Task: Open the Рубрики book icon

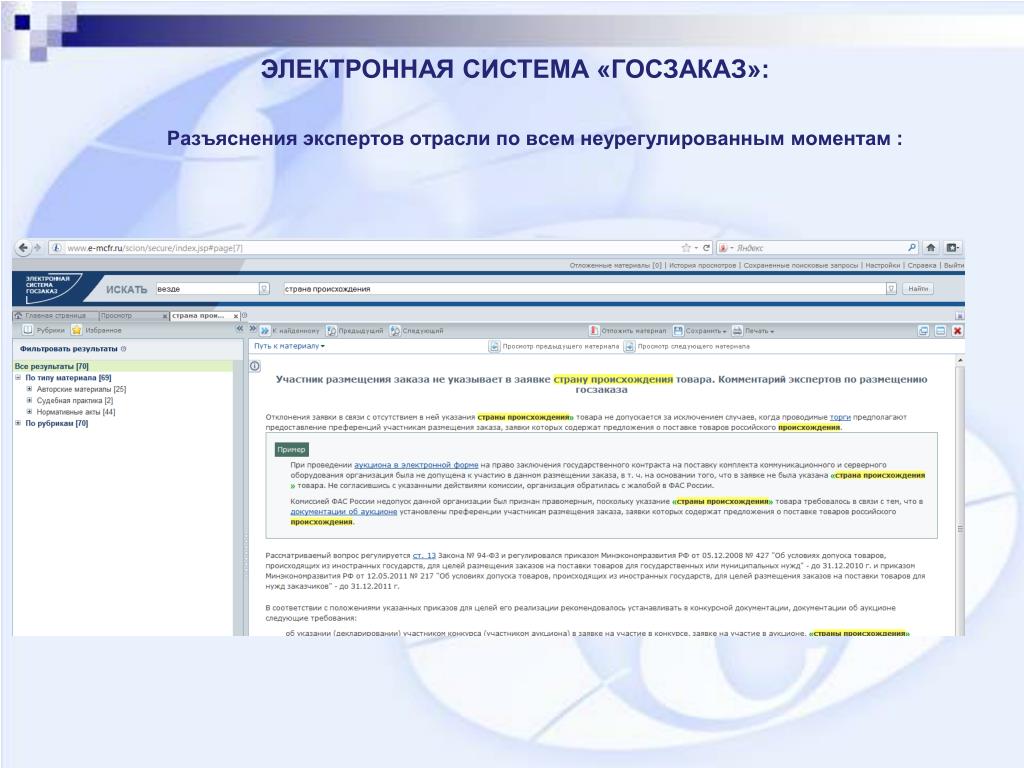Action: click(28, 330)
